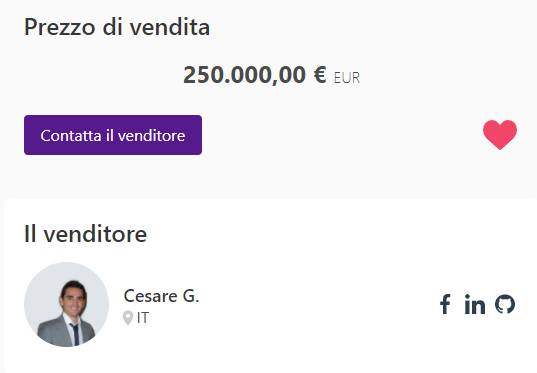
Task: Contact the seller using the purple button
Action: pos(113,135)
